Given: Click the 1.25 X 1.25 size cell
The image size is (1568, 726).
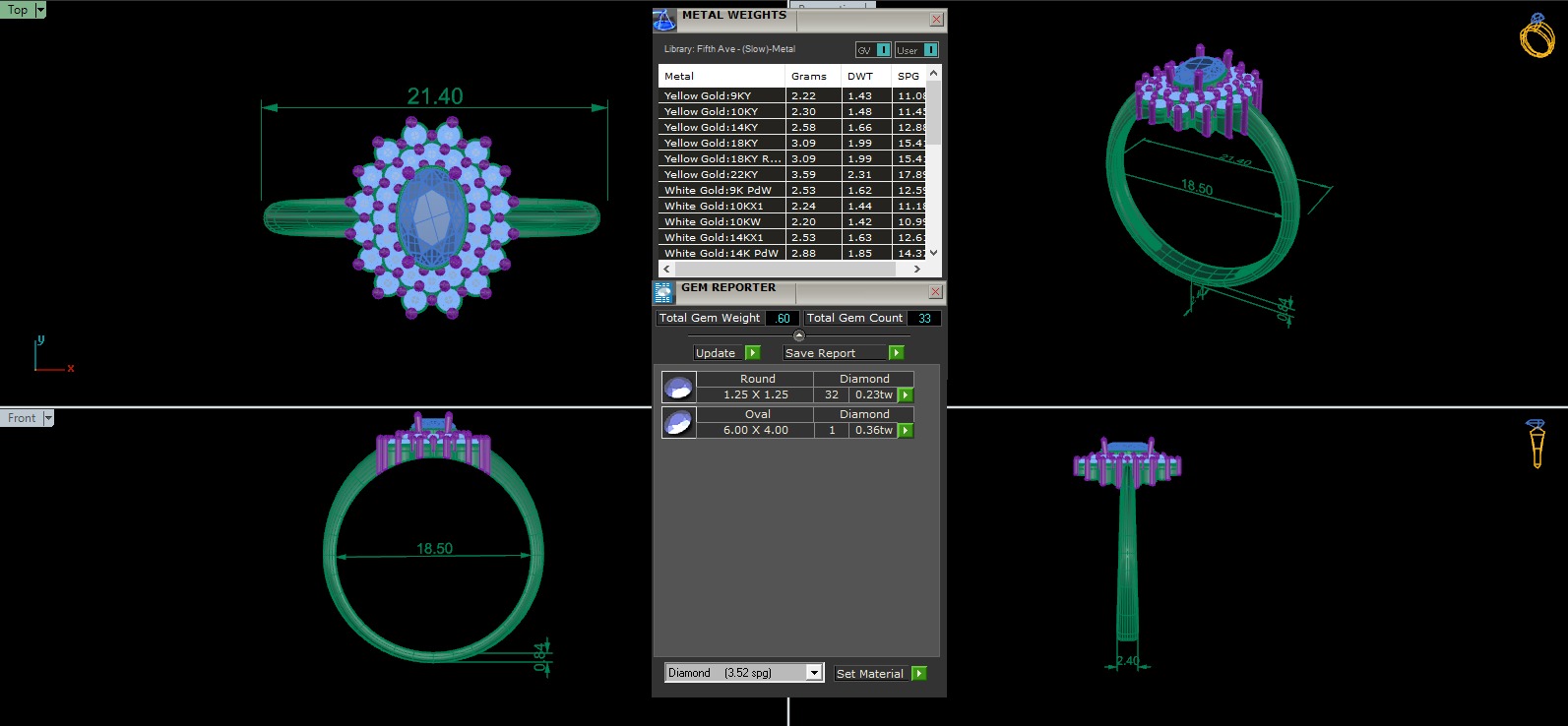Looking at the screenshot, I should point(755,394).
